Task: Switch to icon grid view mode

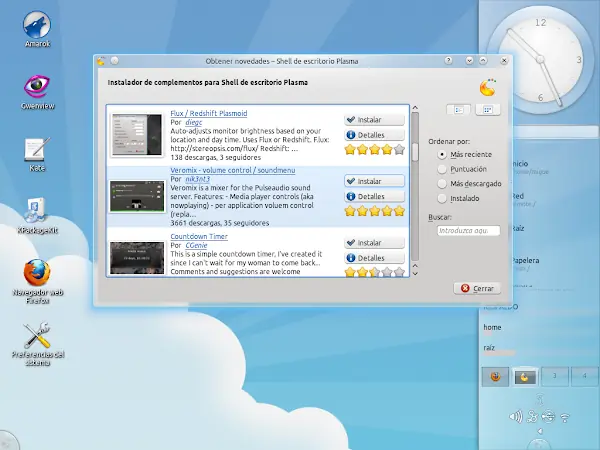Action: (488, 110)
